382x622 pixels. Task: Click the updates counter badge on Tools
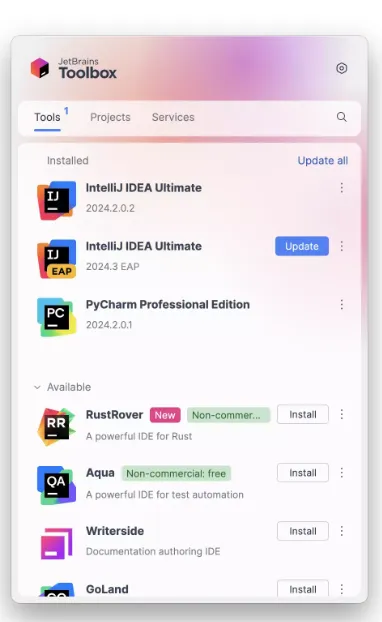pos(66,111)
